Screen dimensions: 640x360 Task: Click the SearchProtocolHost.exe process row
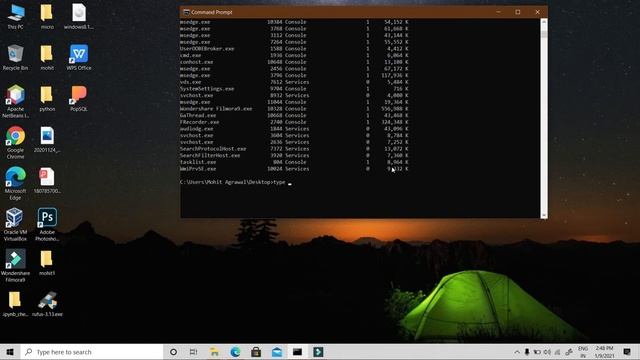pyautogui.click(x=294, y=149)
